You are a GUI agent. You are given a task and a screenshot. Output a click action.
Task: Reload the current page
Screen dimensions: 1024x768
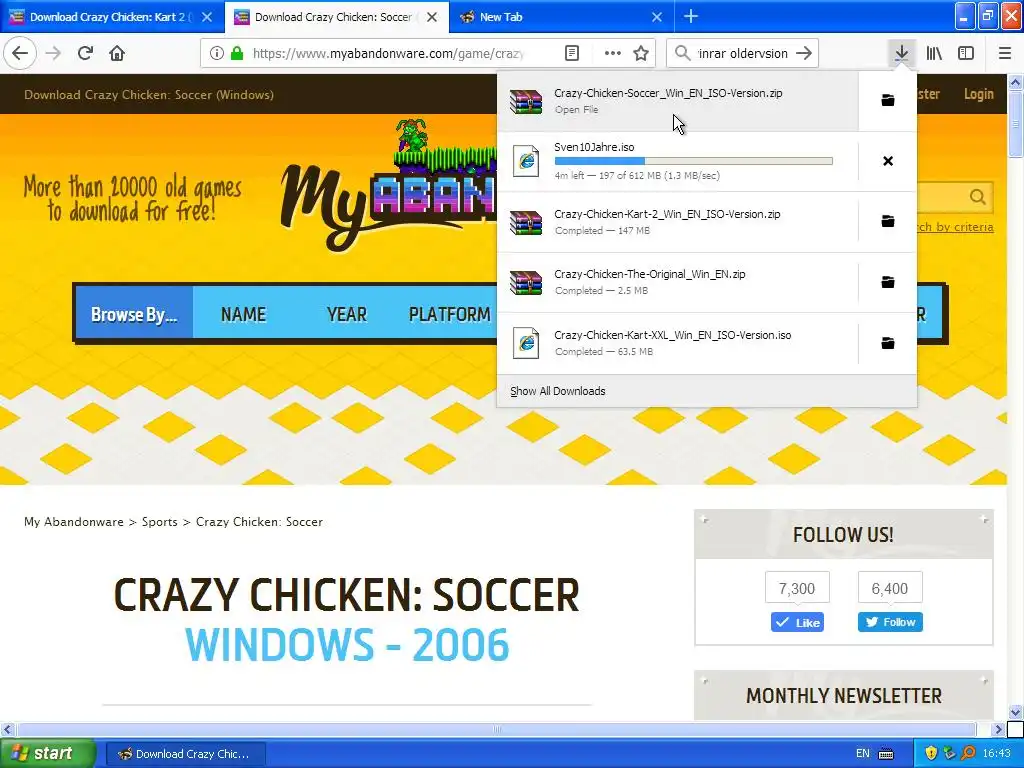pyautogui.click(x=85, y=54)
